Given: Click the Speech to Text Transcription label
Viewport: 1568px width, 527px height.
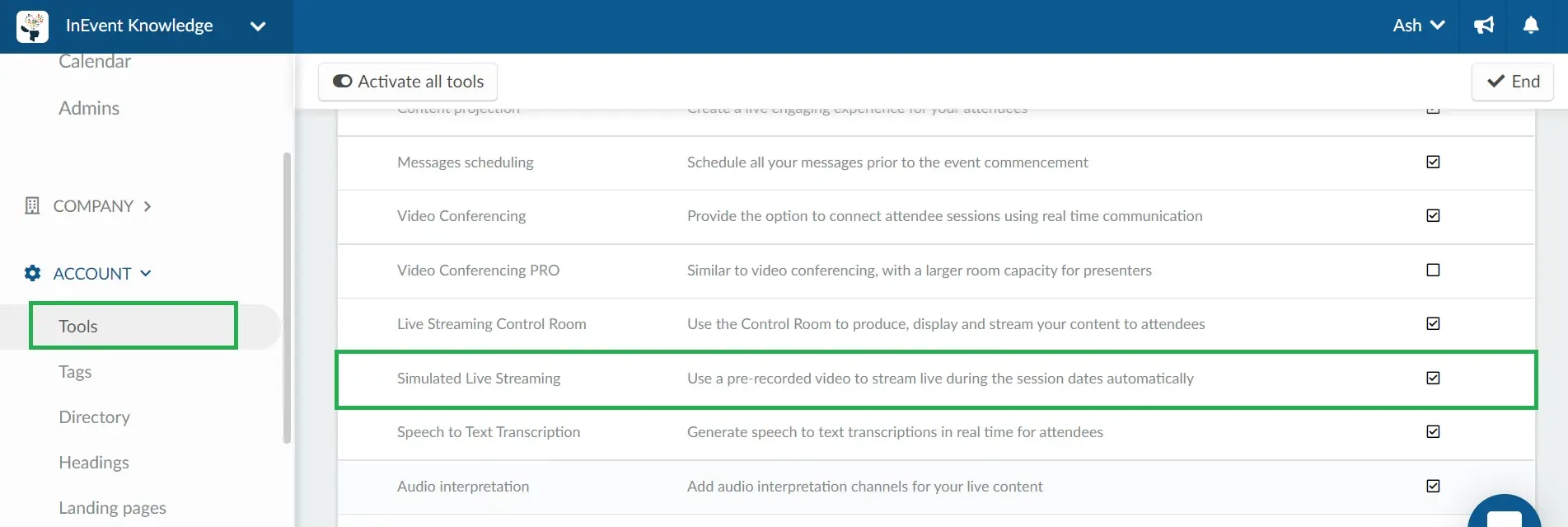Looking at the screenshot, I should click(x=489, y=432).
